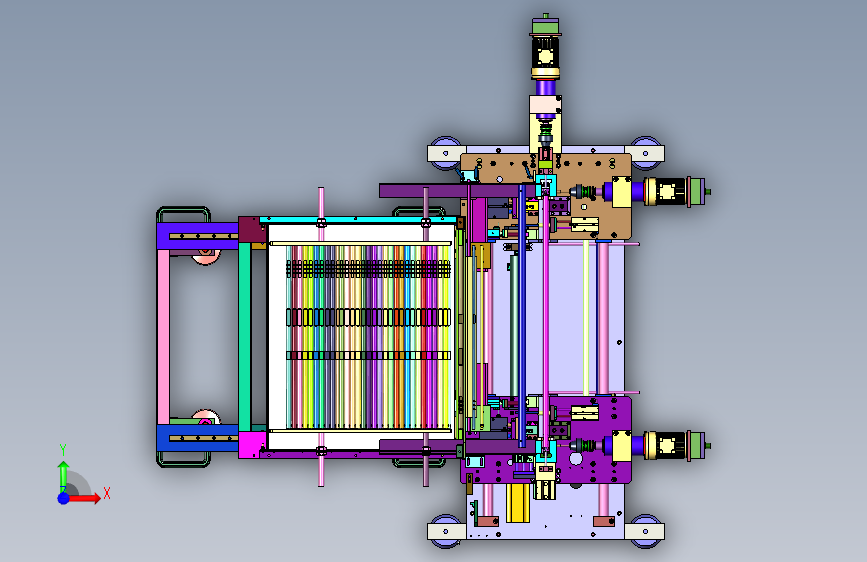Select the lower-right caster wheel of base frame
Viewport: 867px width, 562px height.
point(645,532)
